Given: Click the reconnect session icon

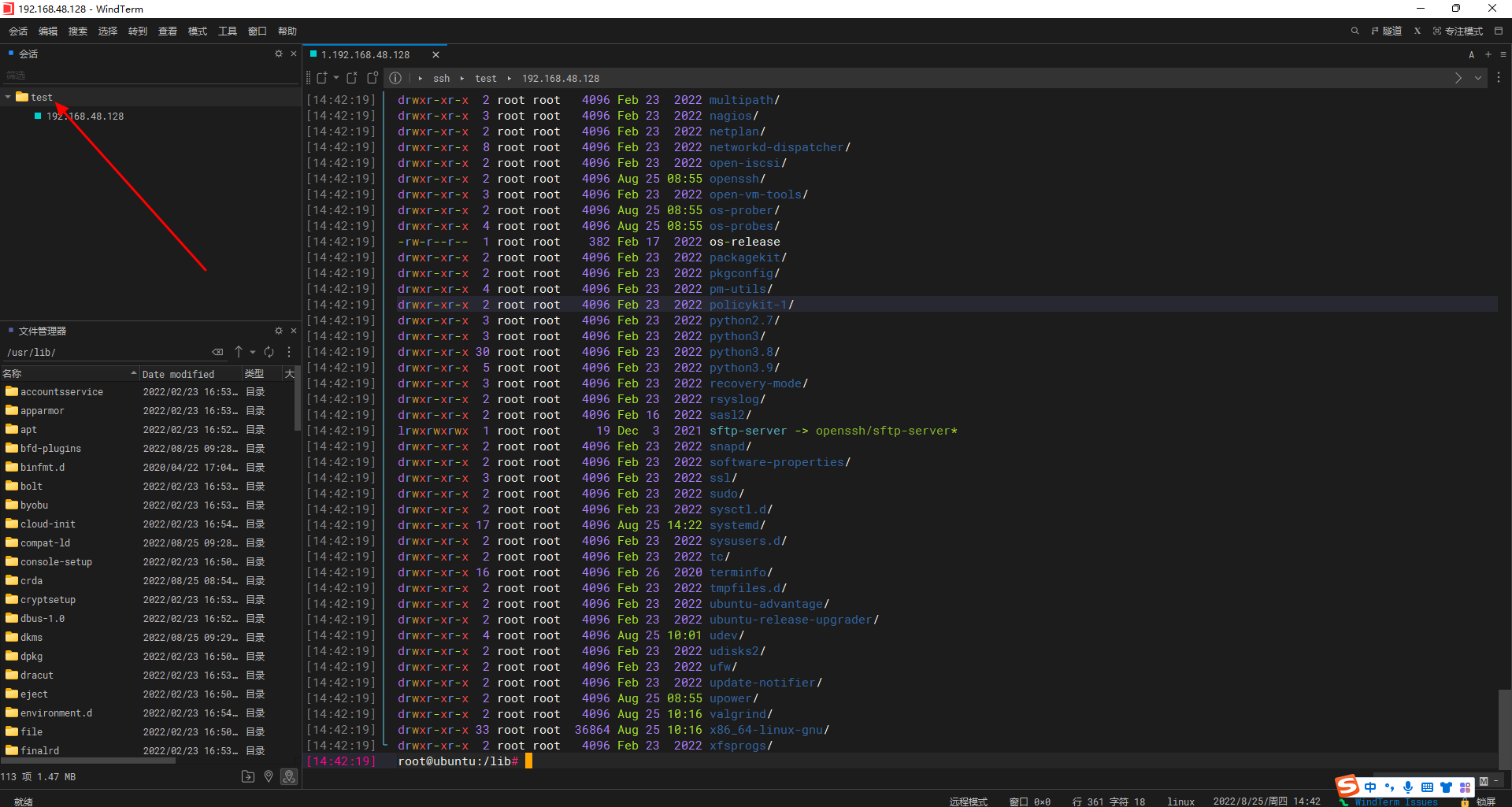Looking at the screenshot, I should [372, 78].
